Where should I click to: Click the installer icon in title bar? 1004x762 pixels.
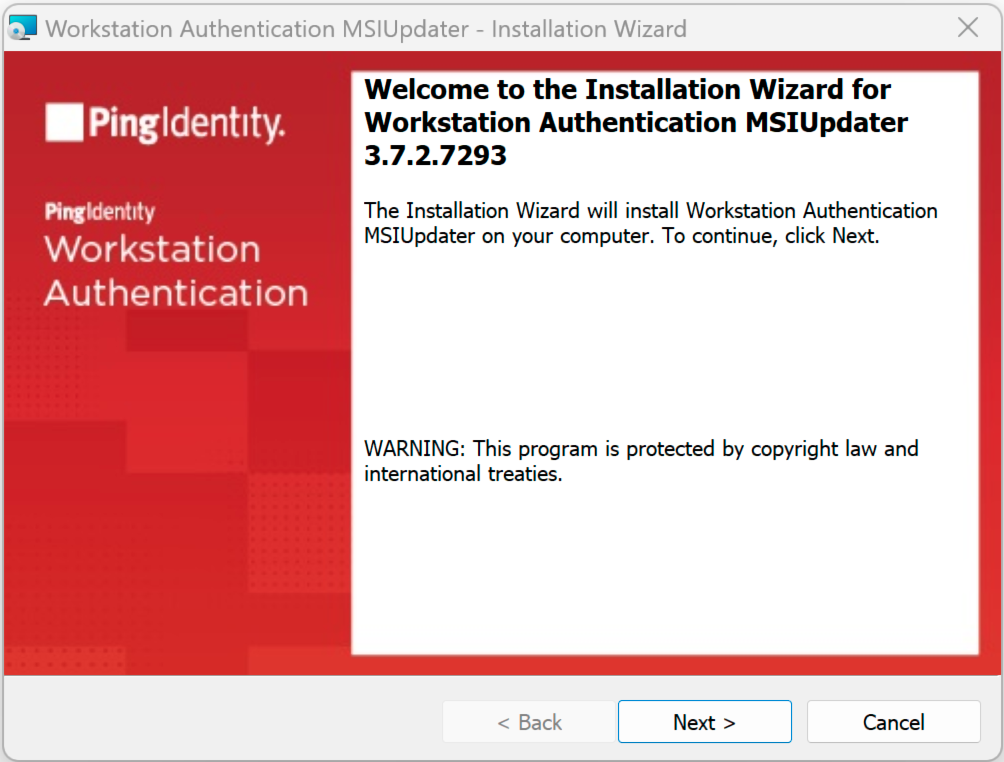[22, 28]
